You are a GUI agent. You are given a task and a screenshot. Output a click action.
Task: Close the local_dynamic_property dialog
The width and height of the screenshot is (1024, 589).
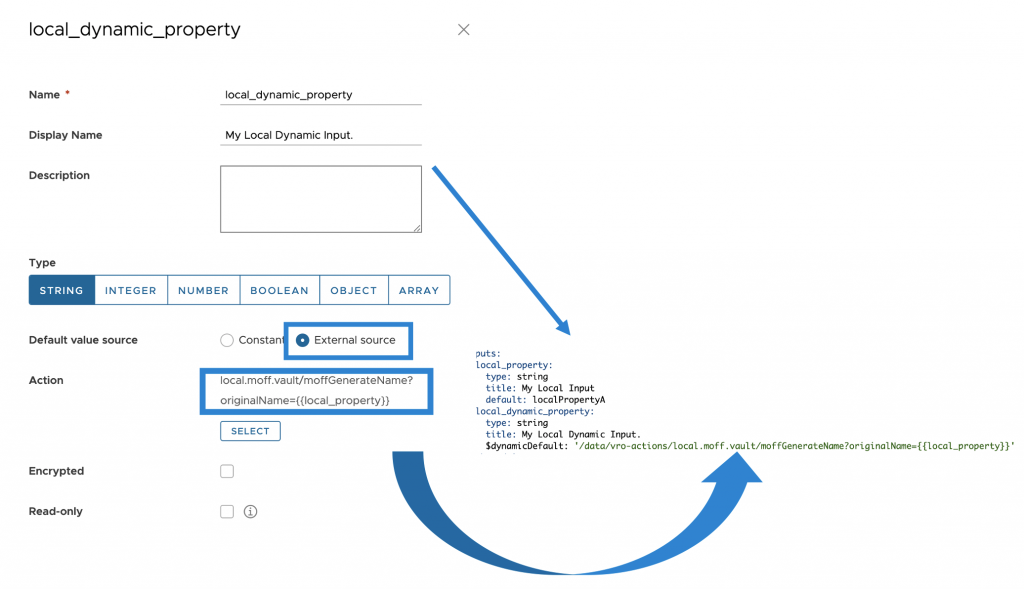pos(464,29)
